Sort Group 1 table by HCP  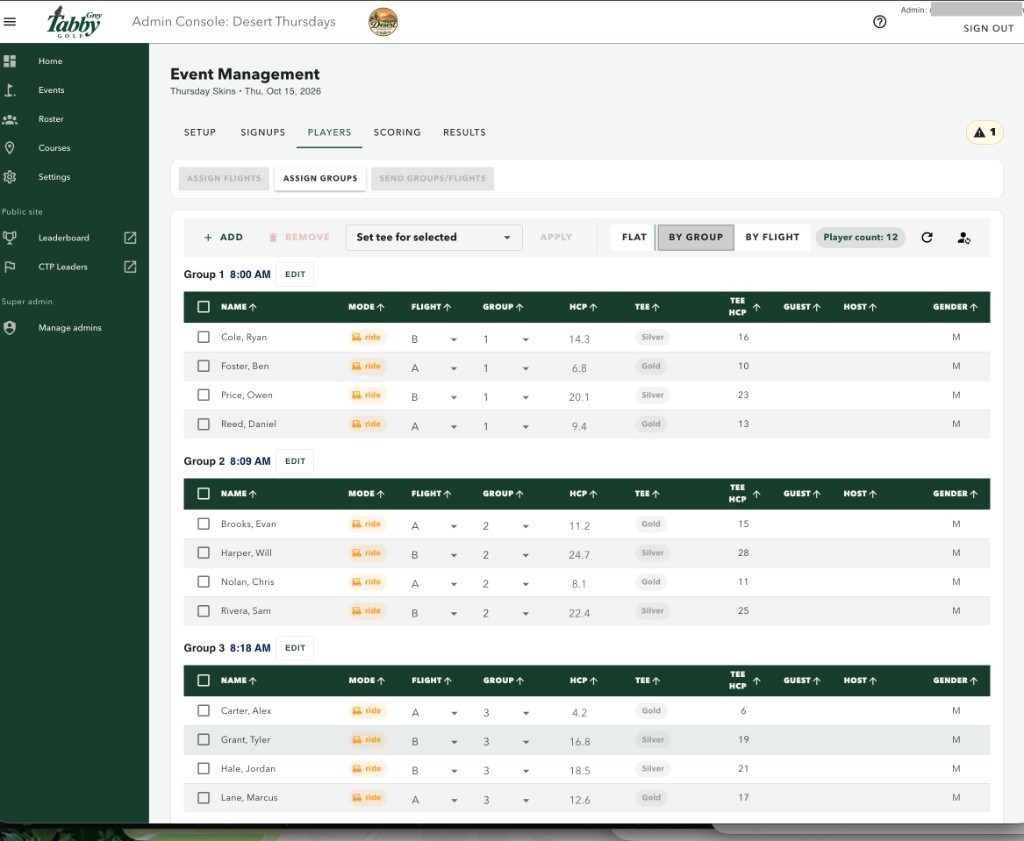coord(583,307)
